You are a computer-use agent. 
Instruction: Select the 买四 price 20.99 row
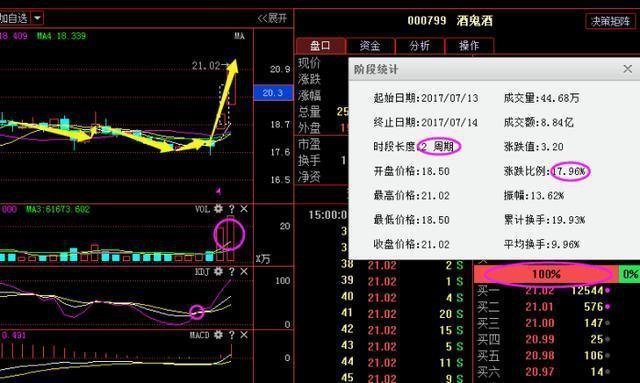544,339
